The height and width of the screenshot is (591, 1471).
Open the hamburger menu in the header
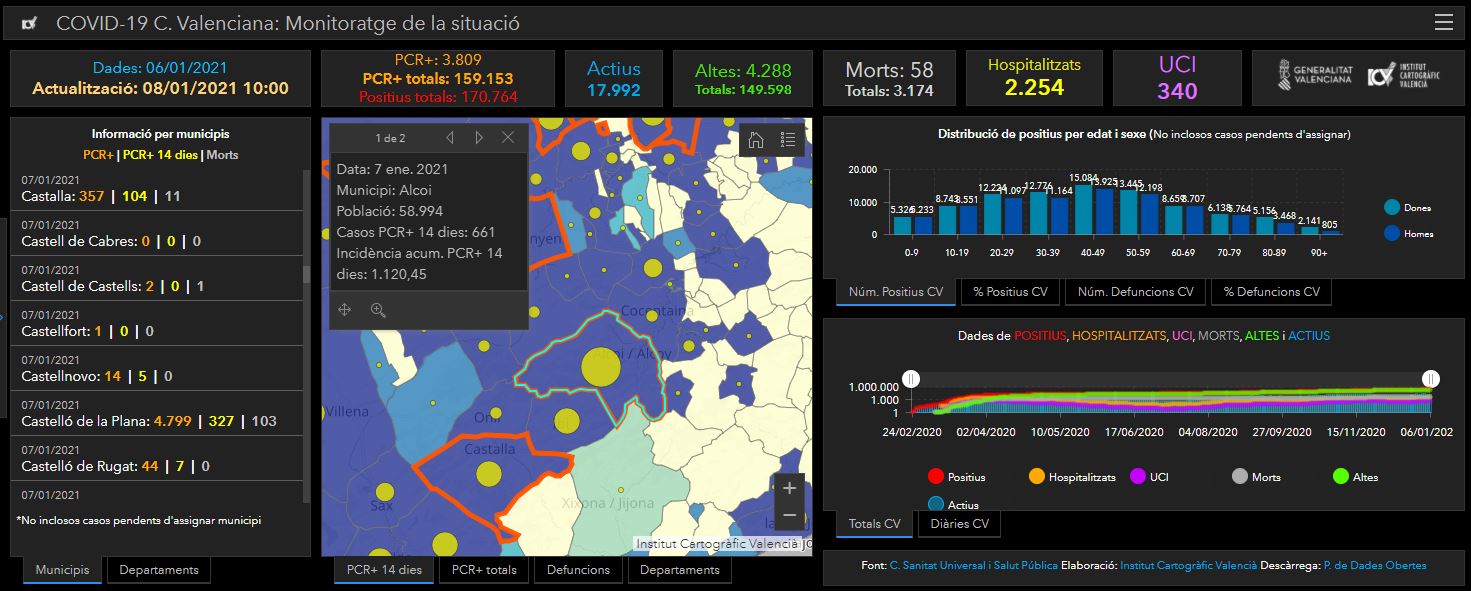[x=1443, y=23]
